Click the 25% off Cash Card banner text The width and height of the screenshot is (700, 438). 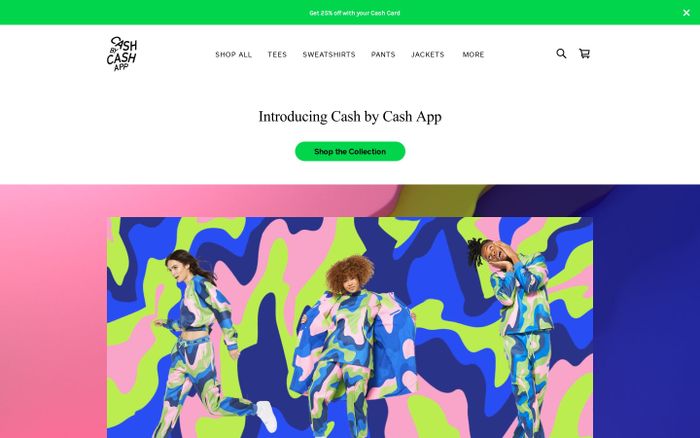[x=354, y=13]
